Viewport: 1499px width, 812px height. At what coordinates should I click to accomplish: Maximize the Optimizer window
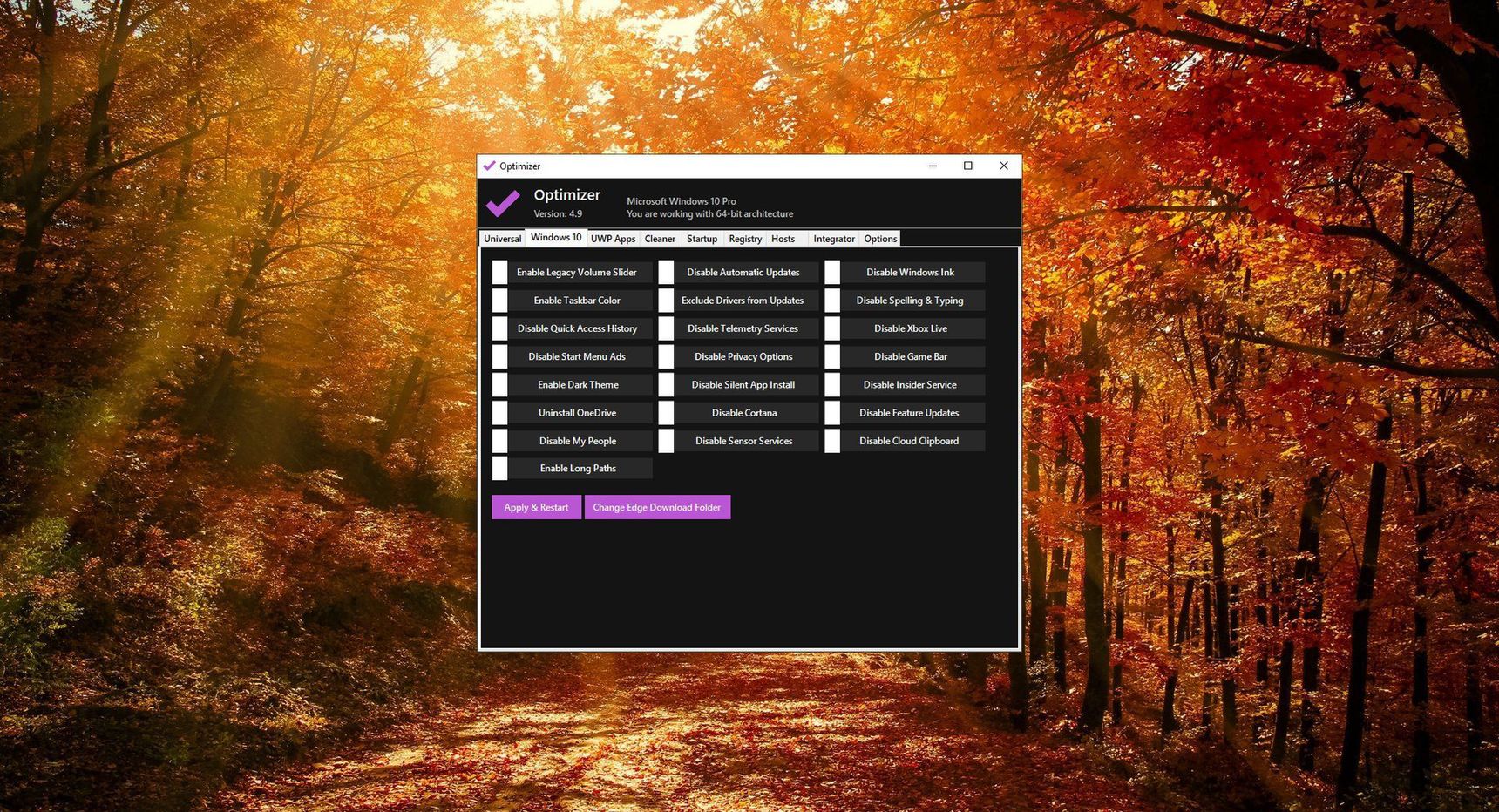coord(968,166)
